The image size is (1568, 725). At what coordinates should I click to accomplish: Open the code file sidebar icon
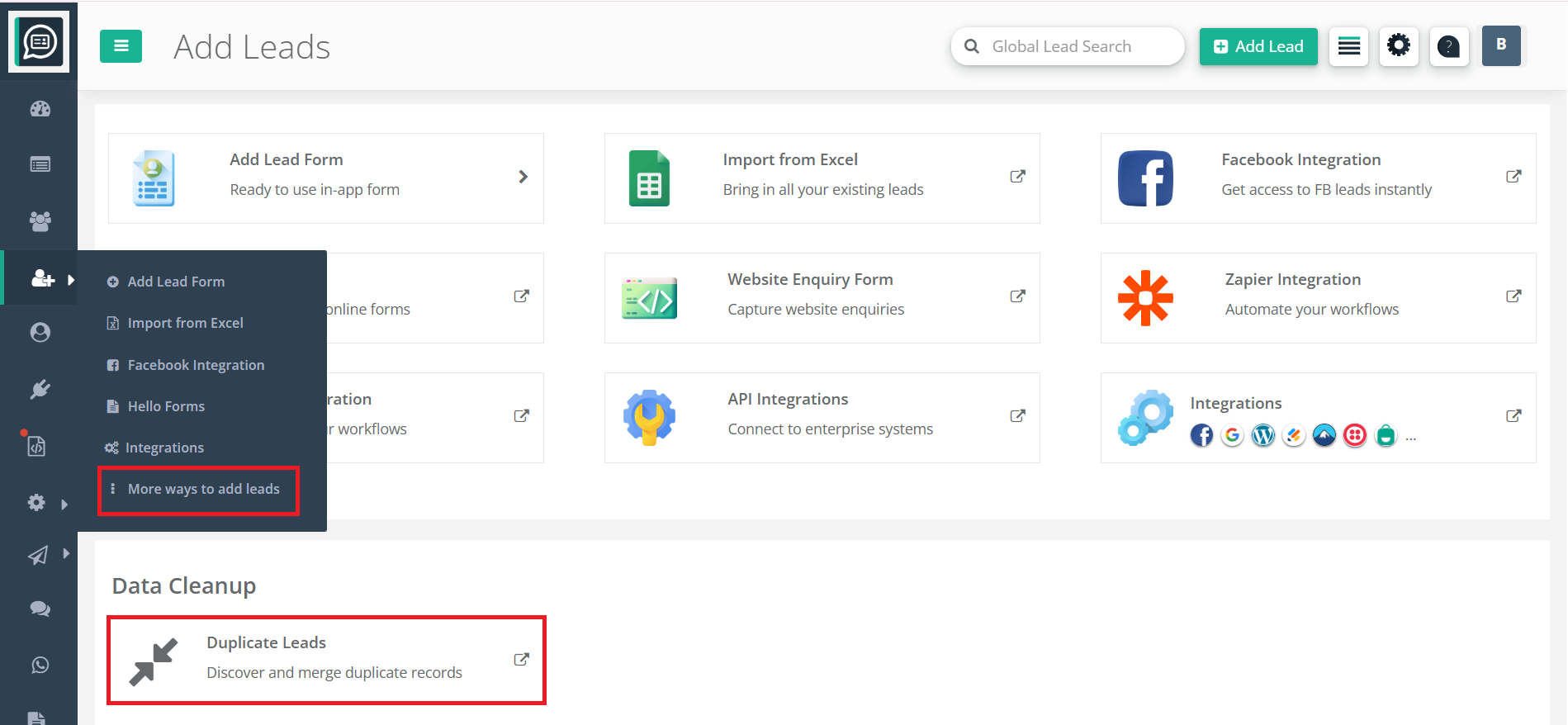pos(36,446)
